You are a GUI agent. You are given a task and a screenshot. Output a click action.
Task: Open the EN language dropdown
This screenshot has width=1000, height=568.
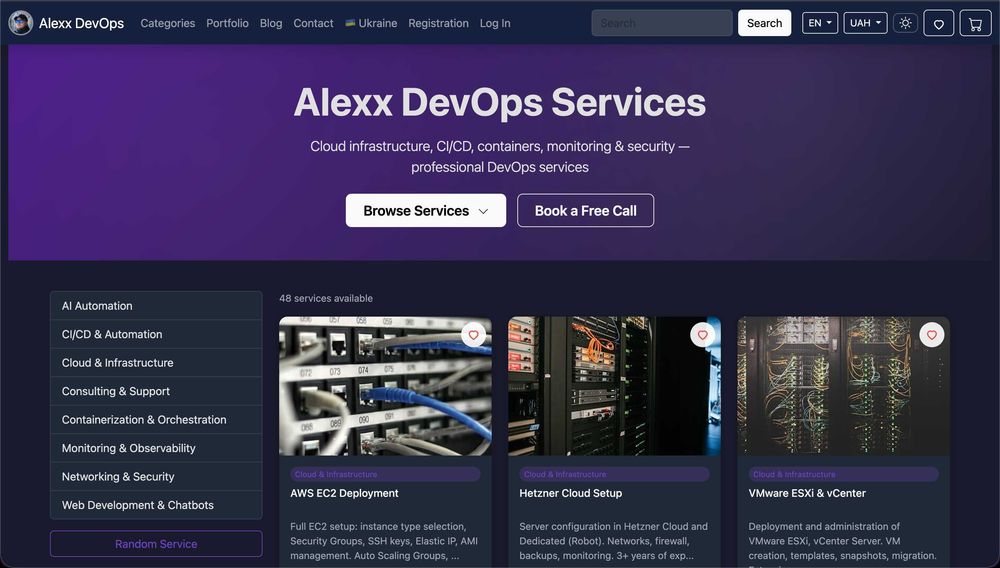click(x=820, y=23)
